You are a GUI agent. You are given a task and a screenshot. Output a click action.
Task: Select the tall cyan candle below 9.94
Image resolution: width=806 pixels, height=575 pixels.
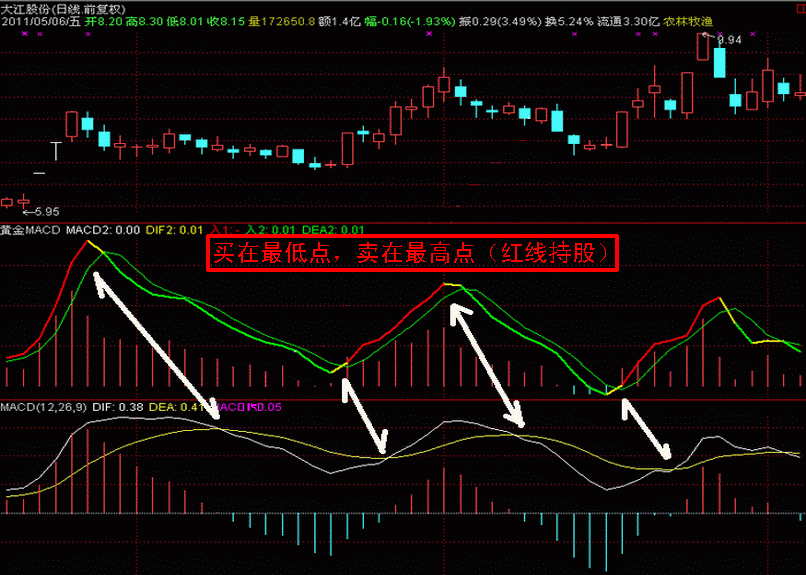pyautogui.click(x=718, y=61)
